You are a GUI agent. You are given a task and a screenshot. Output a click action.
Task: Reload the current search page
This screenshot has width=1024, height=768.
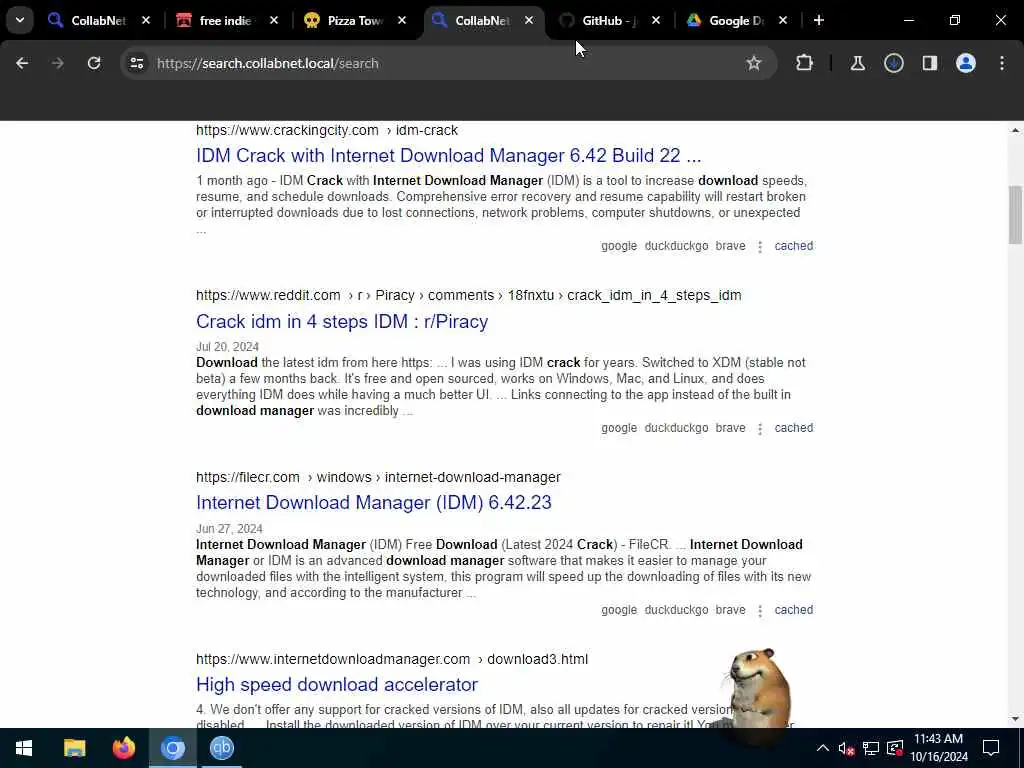click(94, 63)
